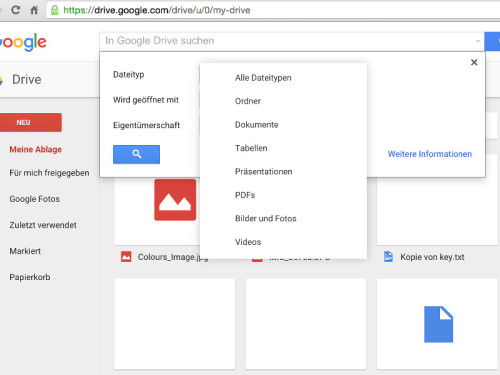Click the blue magnifier search button in panel
Viewport: 500px width, 375px height.
136,154
